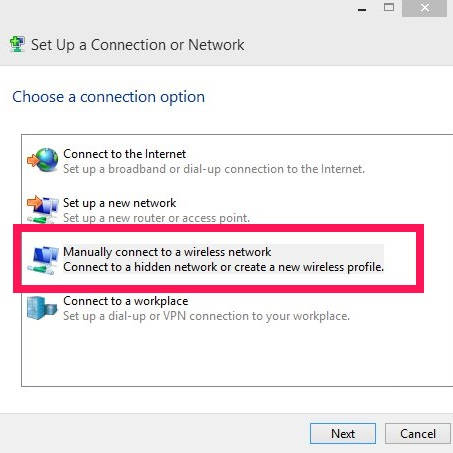Maximize the connection setup window
Image resolution: width=453 pixels, height=453 pixels.
click(x=389, y=8)
